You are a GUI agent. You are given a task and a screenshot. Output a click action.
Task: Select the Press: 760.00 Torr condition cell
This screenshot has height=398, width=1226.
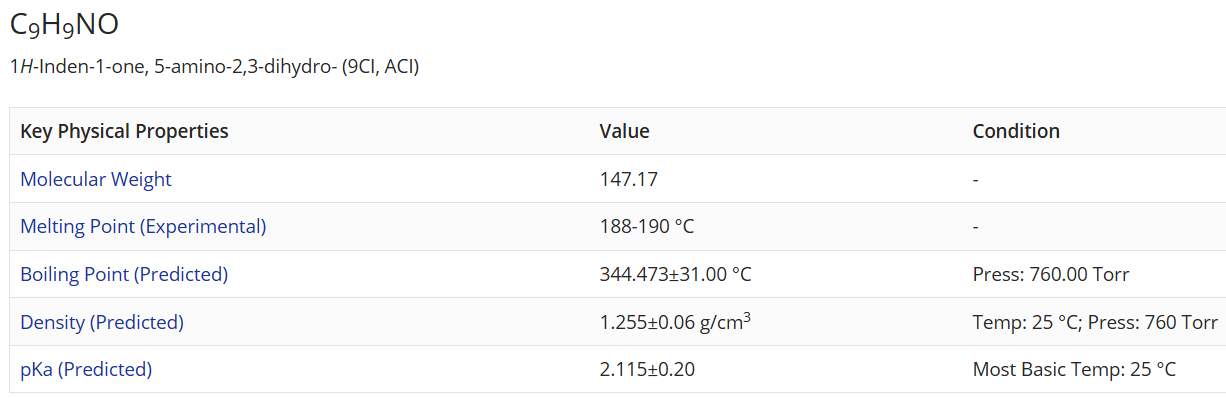pyautogui.click(x=1051, y=274)
